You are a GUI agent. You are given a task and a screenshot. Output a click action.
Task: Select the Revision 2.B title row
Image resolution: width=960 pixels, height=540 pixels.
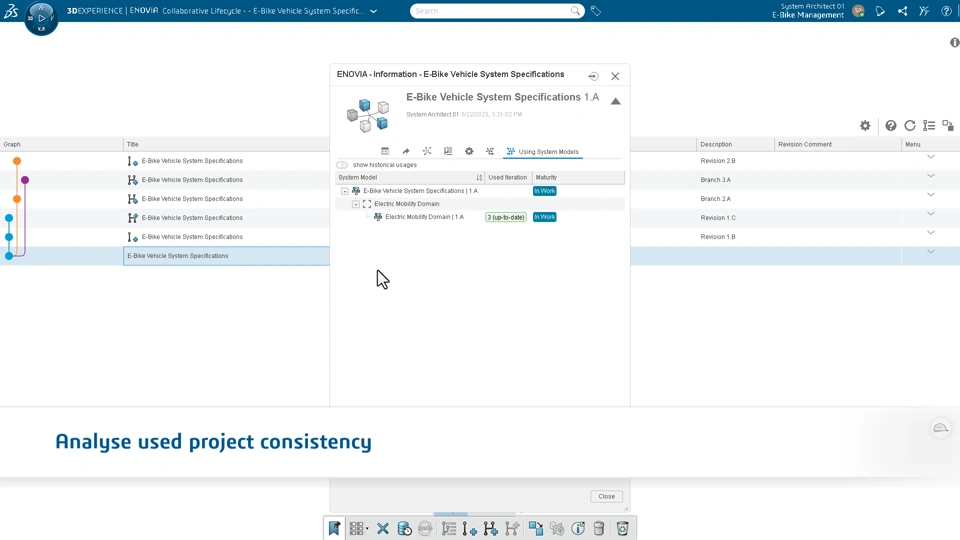[x=192, y=161]
